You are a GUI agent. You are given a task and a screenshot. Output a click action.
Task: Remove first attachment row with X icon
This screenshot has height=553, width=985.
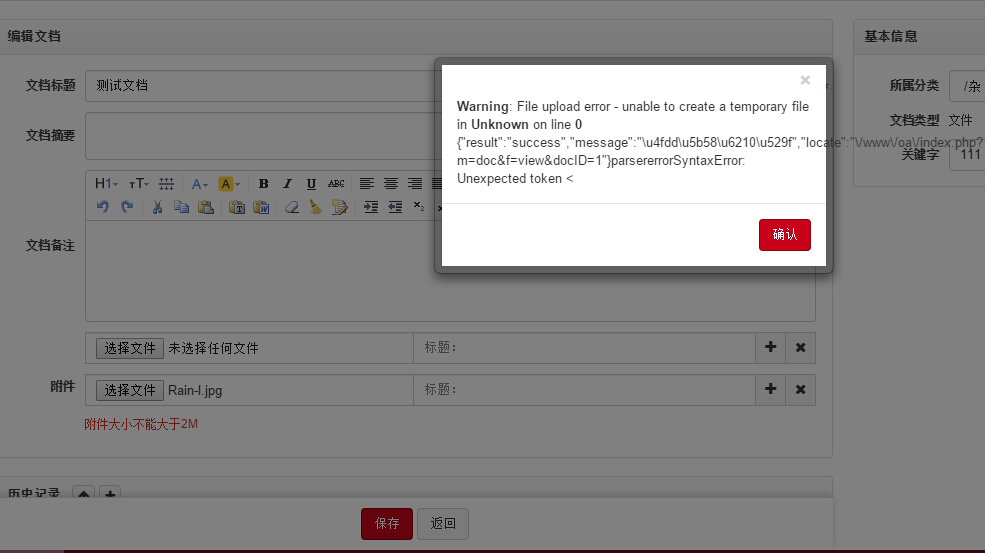pos(800,348)
